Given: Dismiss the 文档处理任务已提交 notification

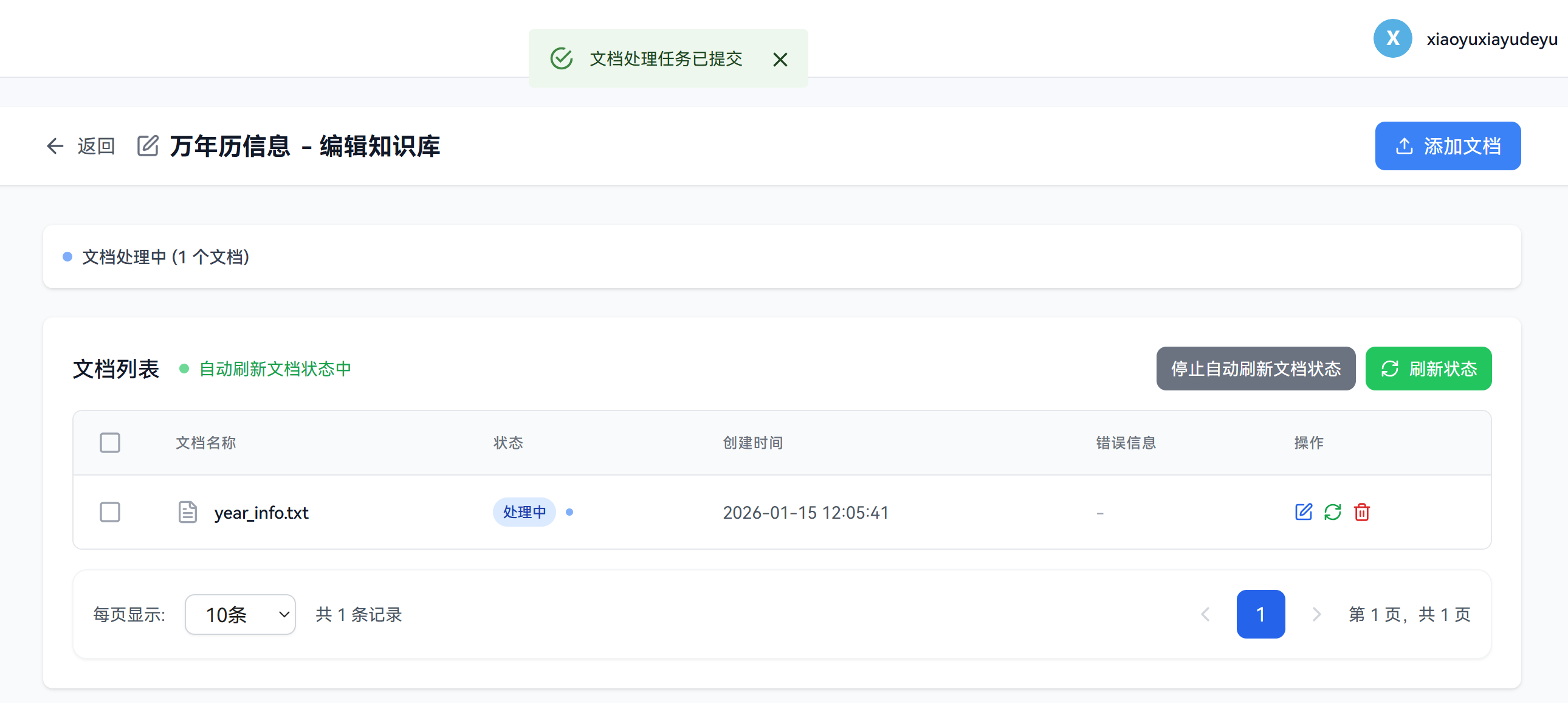Looking at the screenshot, I should 780,59.
